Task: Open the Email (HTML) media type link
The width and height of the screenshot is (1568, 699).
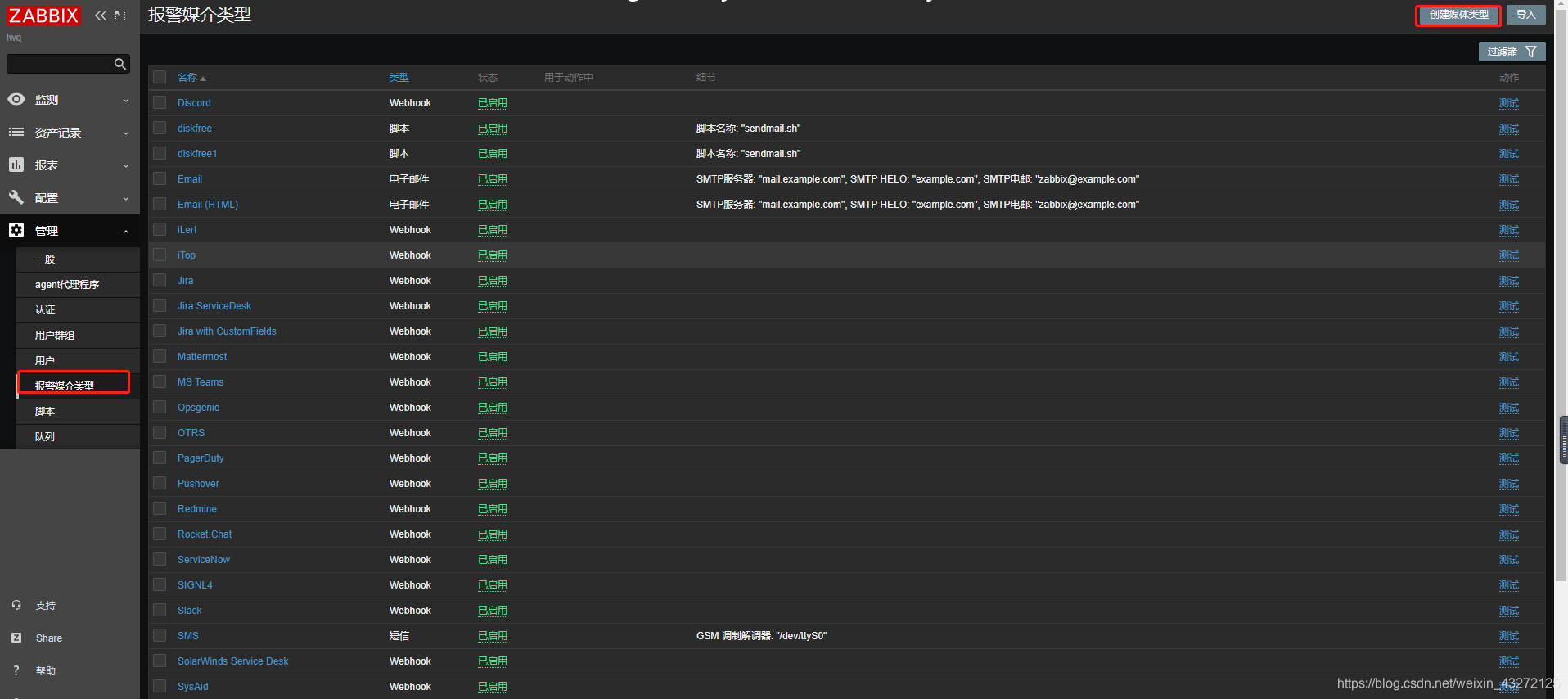Action: coord(208,205)
